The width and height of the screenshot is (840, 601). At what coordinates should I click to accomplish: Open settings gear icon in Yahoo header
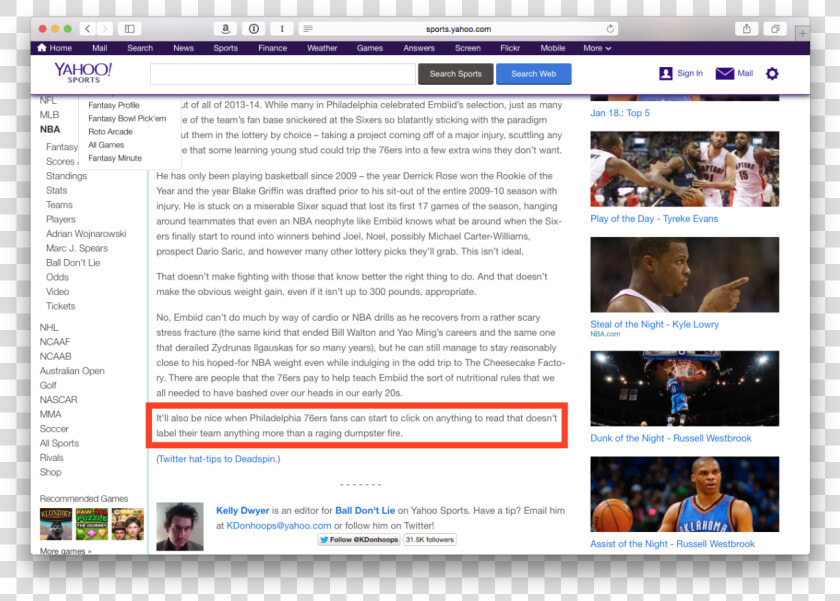(772, 73)
